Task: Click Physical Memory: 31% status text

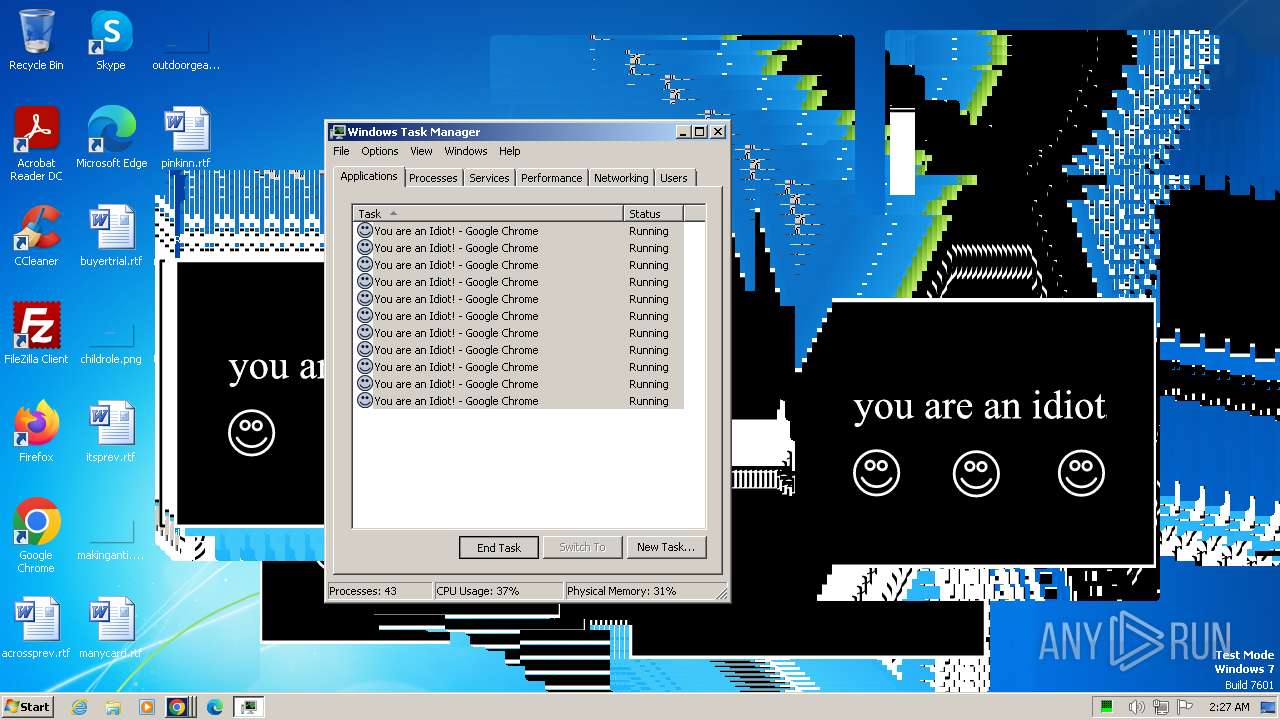Action: (622, 591)
